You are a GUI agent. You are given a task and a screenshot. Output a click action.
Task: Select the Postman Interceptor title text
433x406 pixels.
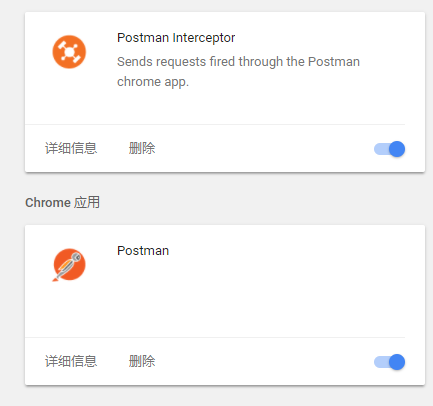click(x=176, y=38)
